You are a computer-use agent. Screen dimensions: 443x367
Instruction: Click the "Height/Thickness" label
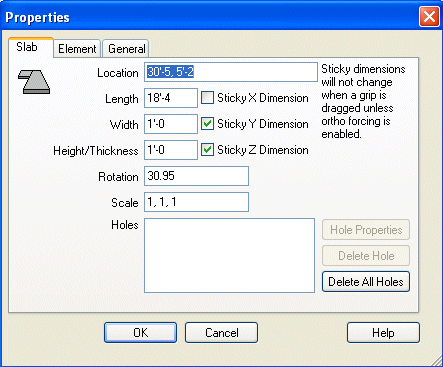coord(96,151)
